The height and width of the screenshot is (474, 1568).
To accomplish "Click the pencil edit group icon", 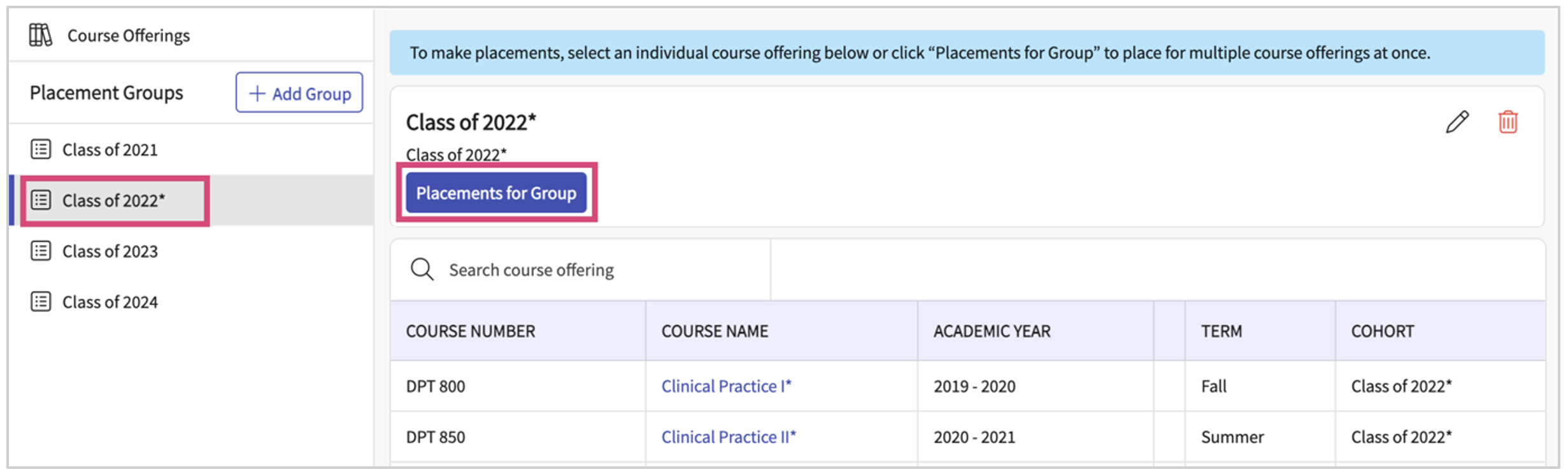I will pyautogui.click(x=1457, y=122).
